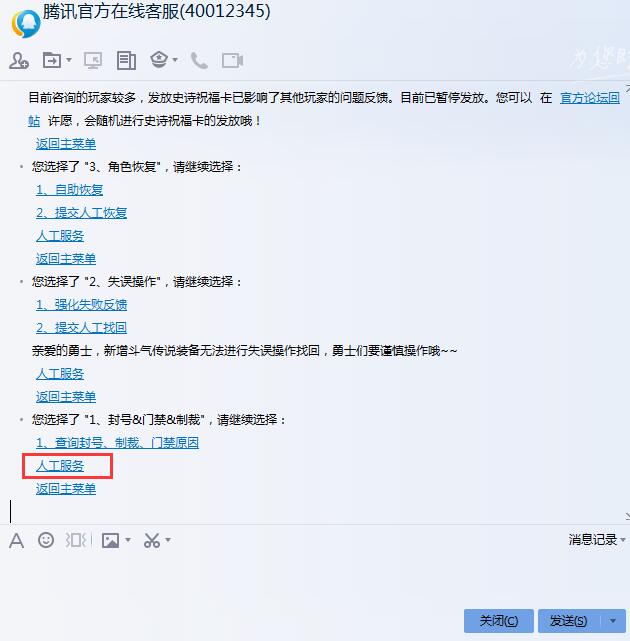Screen dimensions: 630x641
Task: Start a voice call with customer service
Action: pyautogui.click(x=199, y=61)
